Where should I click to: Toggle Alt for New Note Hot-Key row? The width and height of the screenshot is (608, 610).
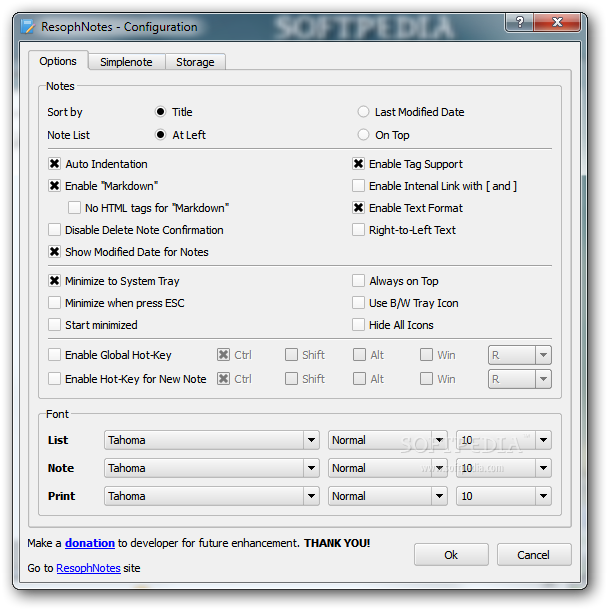[359, 379]
